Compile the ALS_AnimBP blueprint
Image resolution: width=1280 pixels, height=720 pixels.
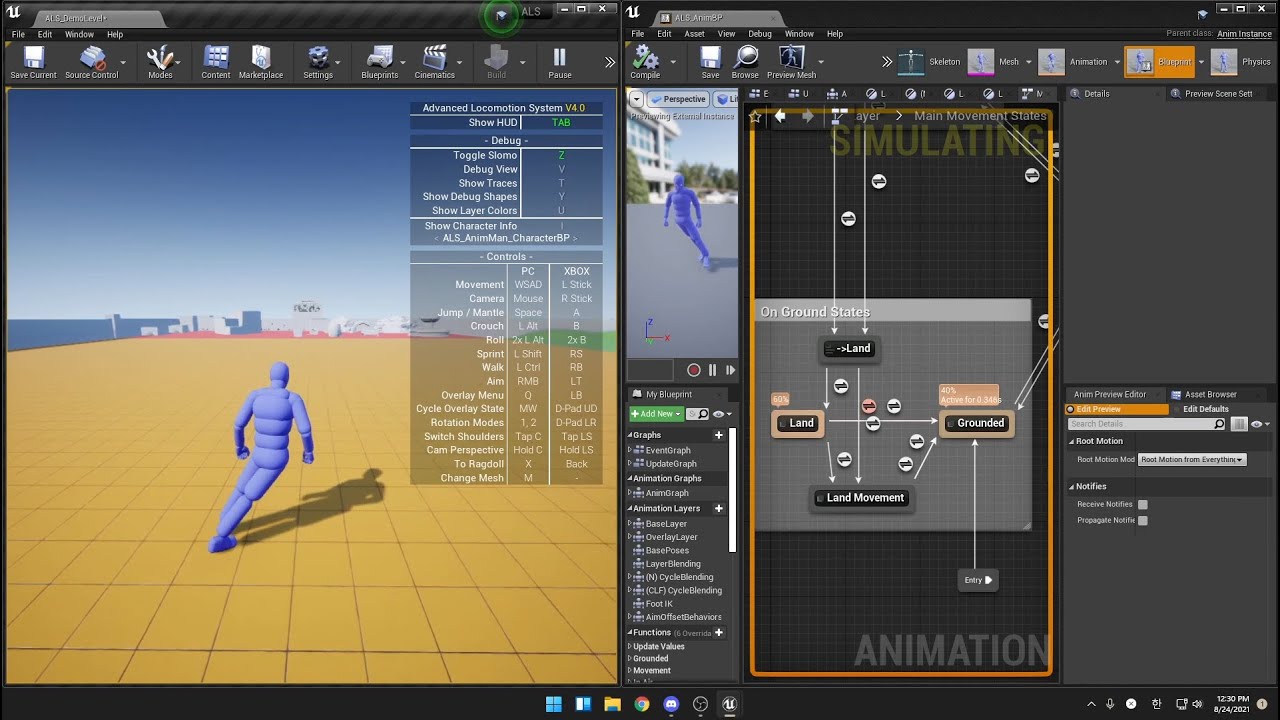(645, 62)
